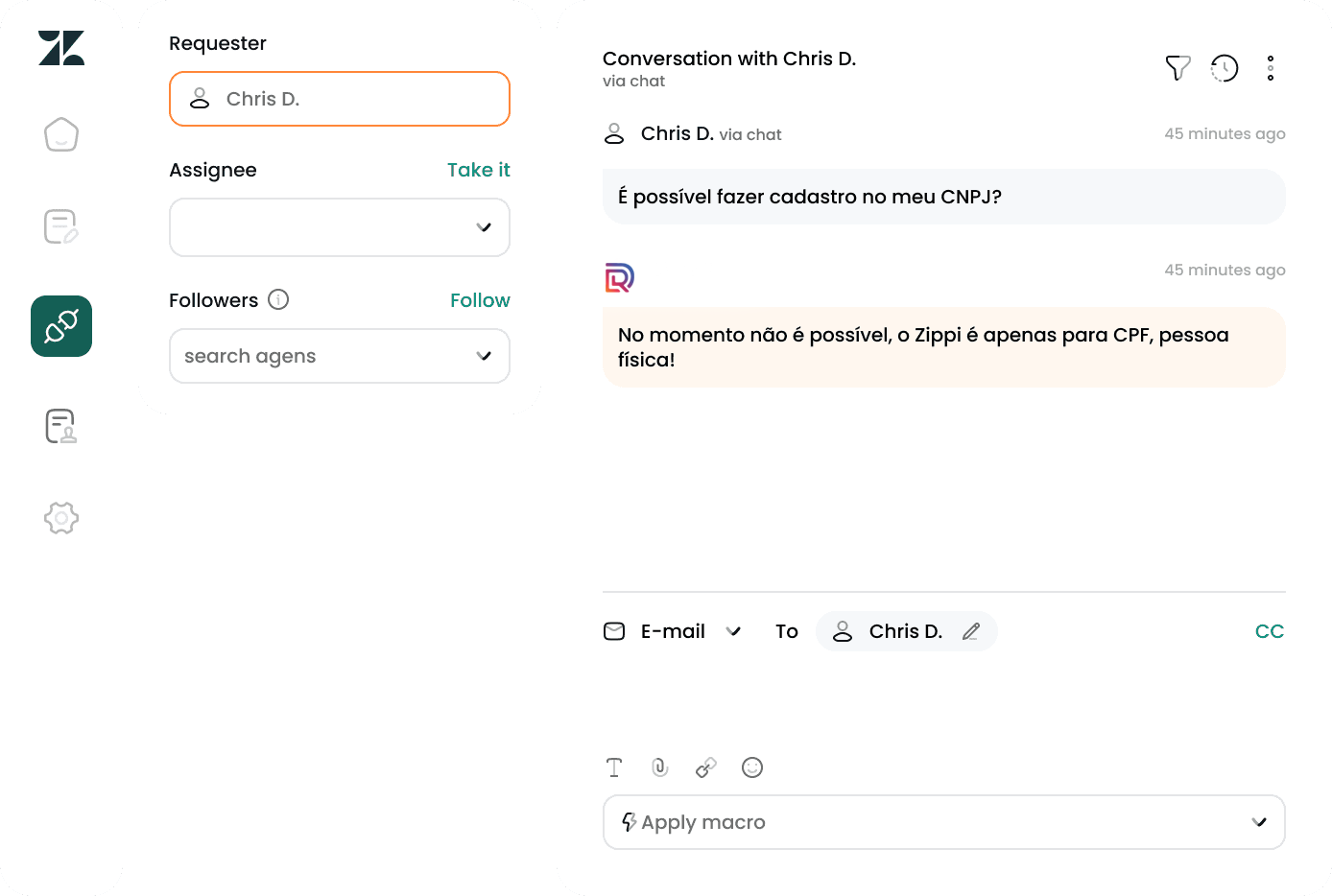Open the ticket edit notes sidebar icon
The width and height of the screenshot is (1332, 896).
[61, 226]
